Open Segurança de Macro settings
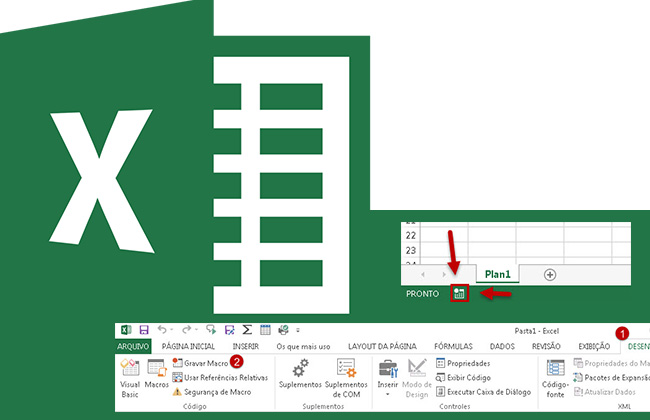 click(212, 392)
